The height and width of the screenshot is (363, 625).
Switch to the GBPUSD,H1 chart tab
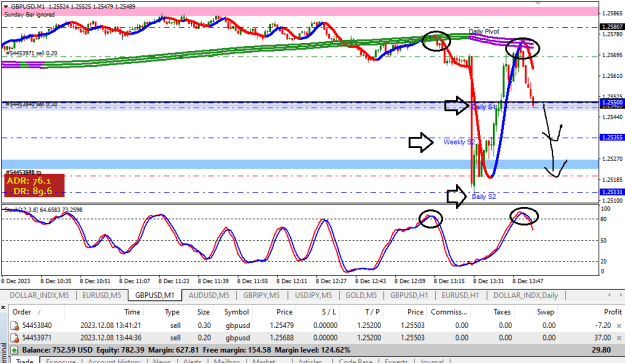click(x=409, y=295)
